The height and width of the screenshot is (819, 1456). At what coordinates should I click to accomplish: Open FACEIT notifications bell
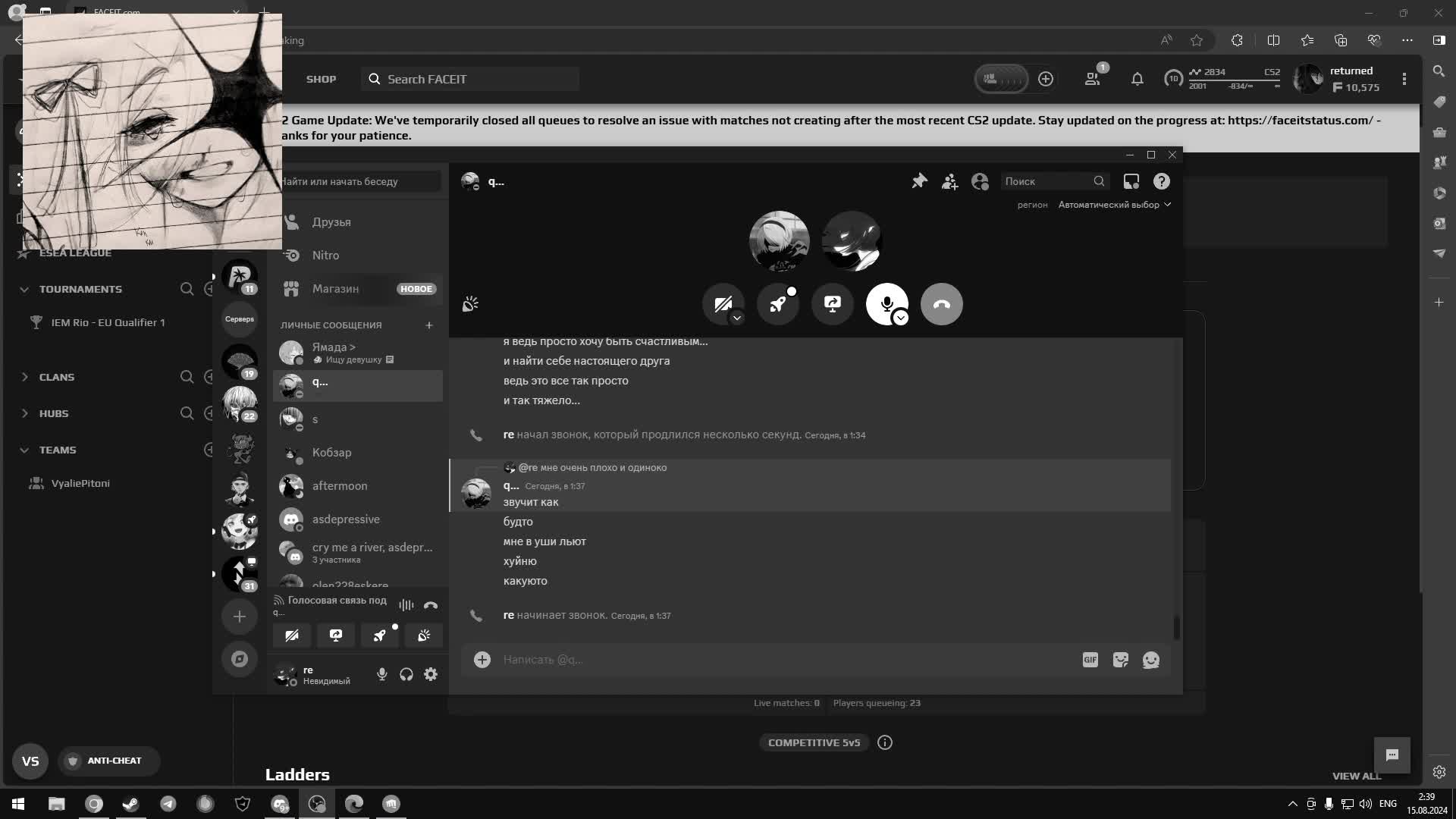coord(1137,79)
